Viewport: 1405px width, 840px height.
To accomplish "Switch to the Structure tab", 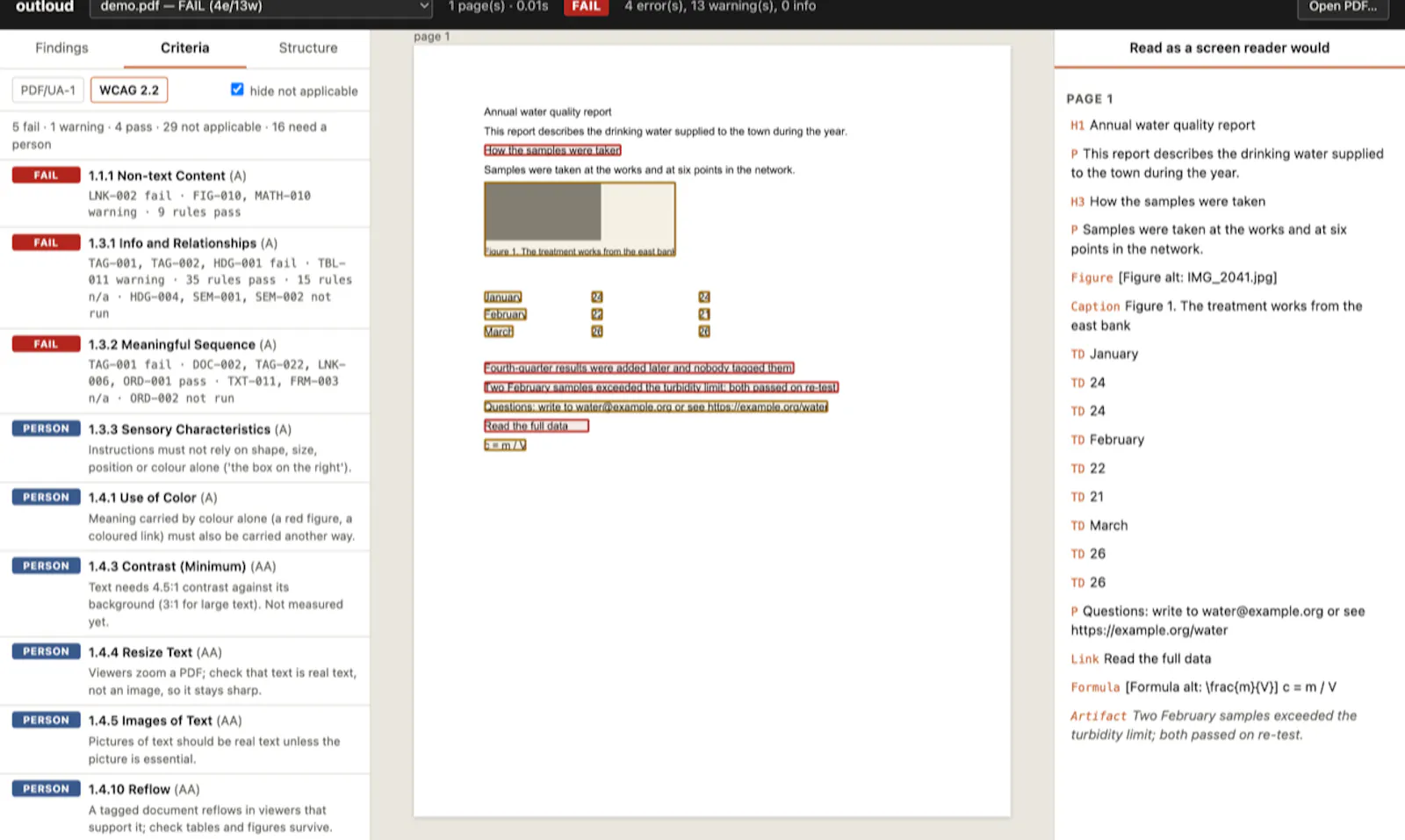I will click(x=307, y=48).
